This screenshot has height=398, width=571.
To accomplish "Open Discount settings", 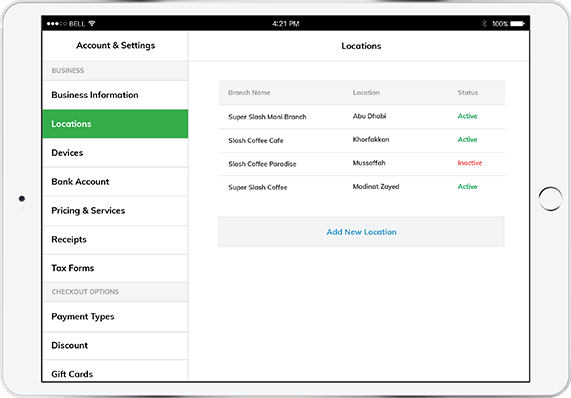I will pyautogui.click(x=115, y=345).
